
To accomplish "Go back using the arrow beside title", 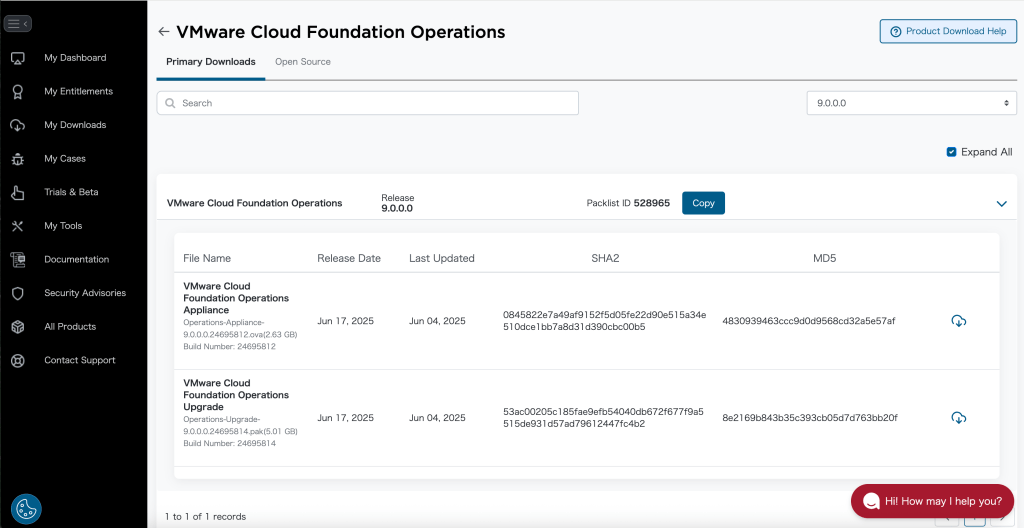I will [164, 32].
